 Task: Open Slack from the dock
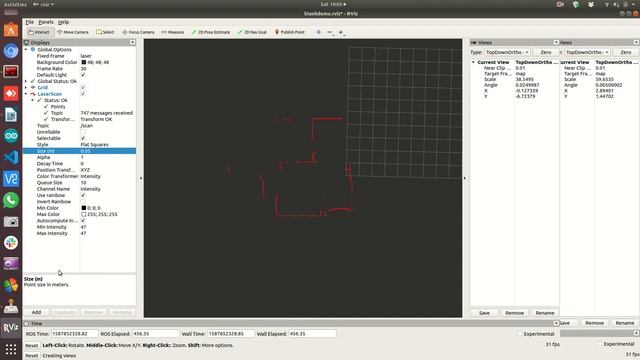(x=11, y=242)
